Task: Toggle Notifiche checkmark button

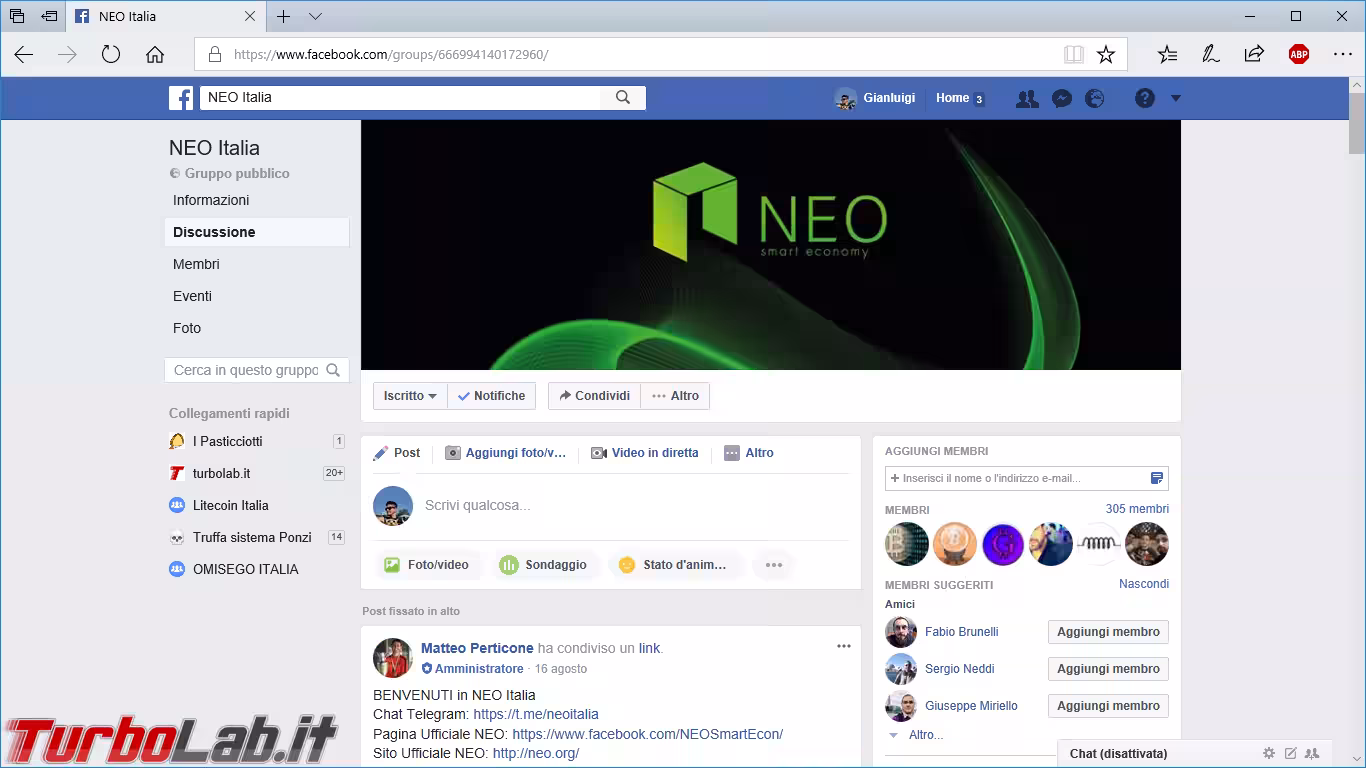Action: [x=491, y=396]
